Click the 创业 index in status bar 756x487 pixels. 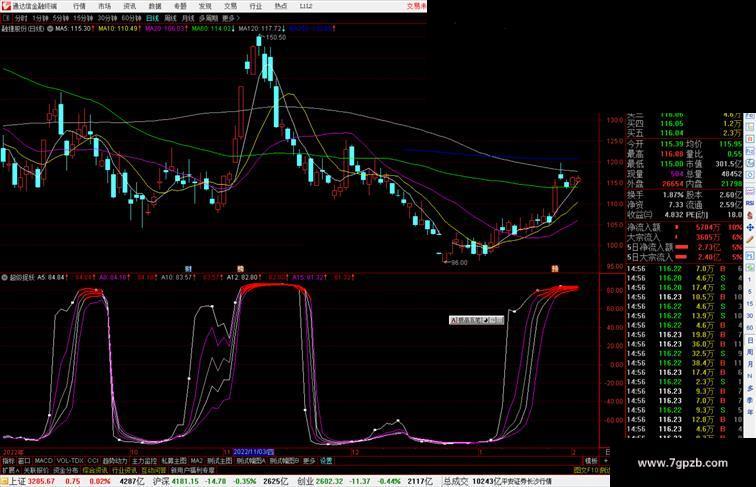(x=305, y=481)
